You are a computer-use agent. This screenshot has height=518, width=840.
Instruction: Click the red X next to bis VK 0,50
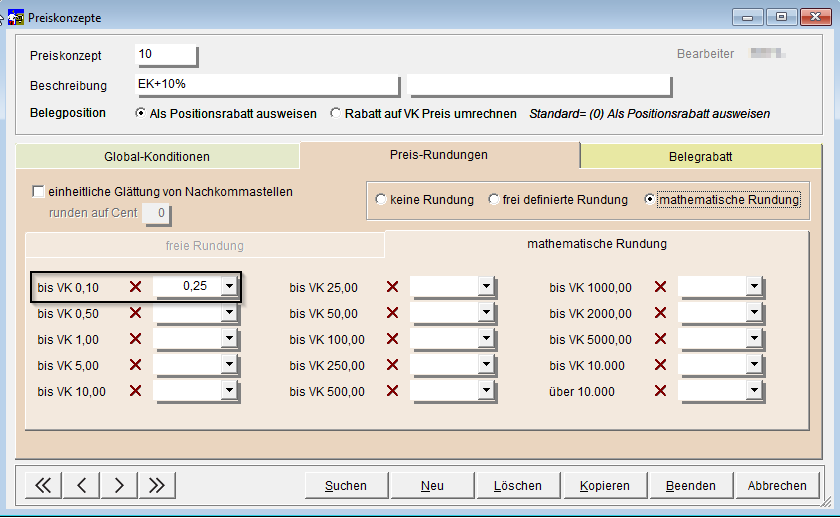click(136, 313)
